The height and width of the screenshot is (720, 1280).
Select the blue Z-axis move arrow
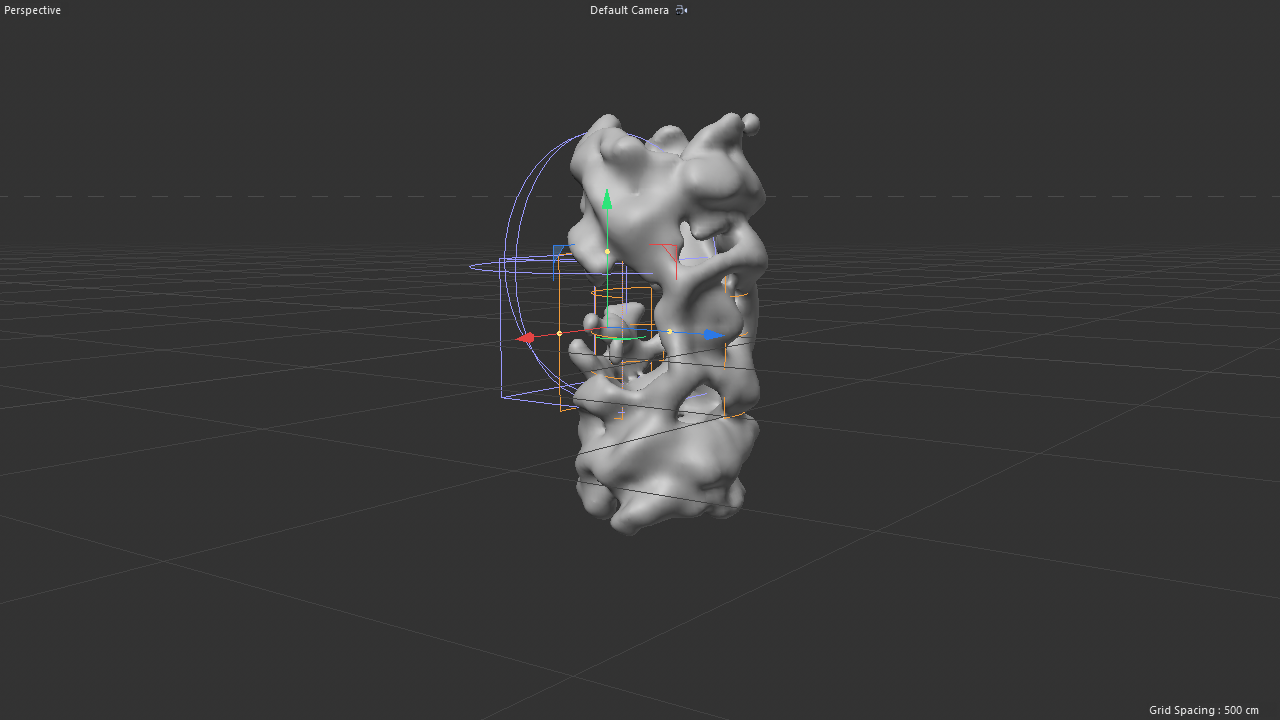coord(711,333)
